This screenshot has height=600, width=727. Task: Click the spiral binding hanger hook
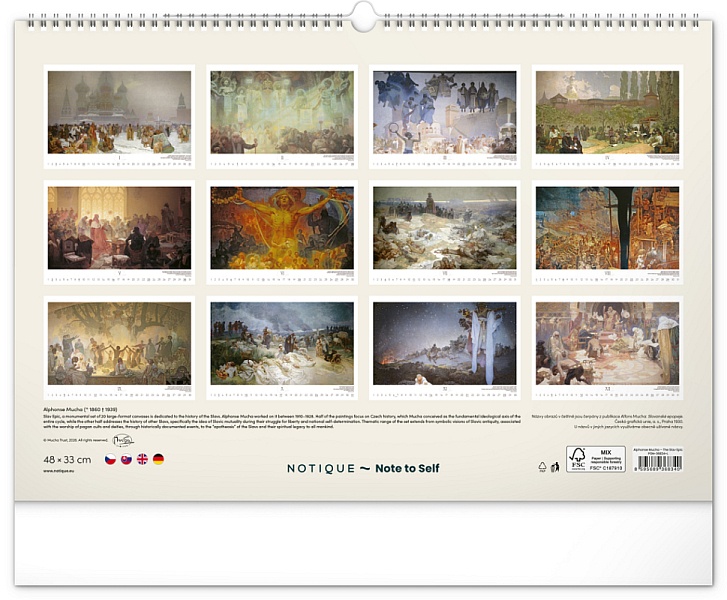click(x=364, y=15)
